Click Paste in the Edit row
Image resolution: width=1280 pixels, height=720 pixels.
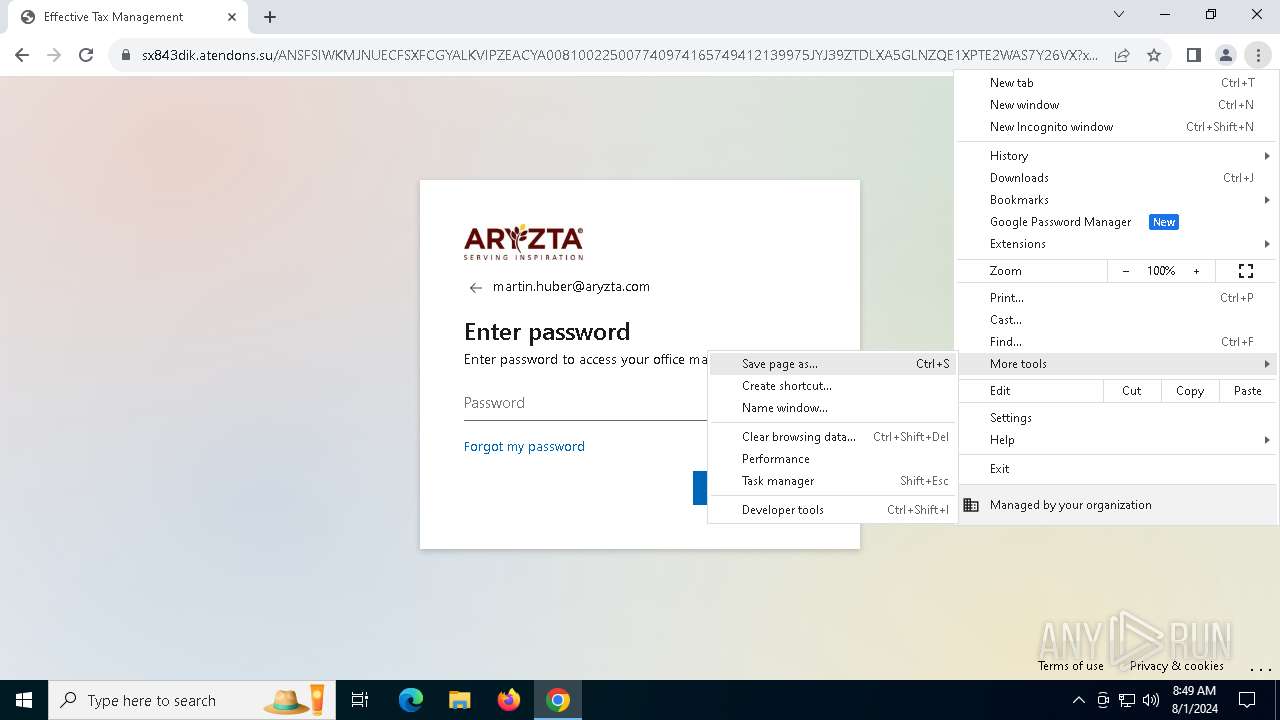click(x=1248, y=391)
